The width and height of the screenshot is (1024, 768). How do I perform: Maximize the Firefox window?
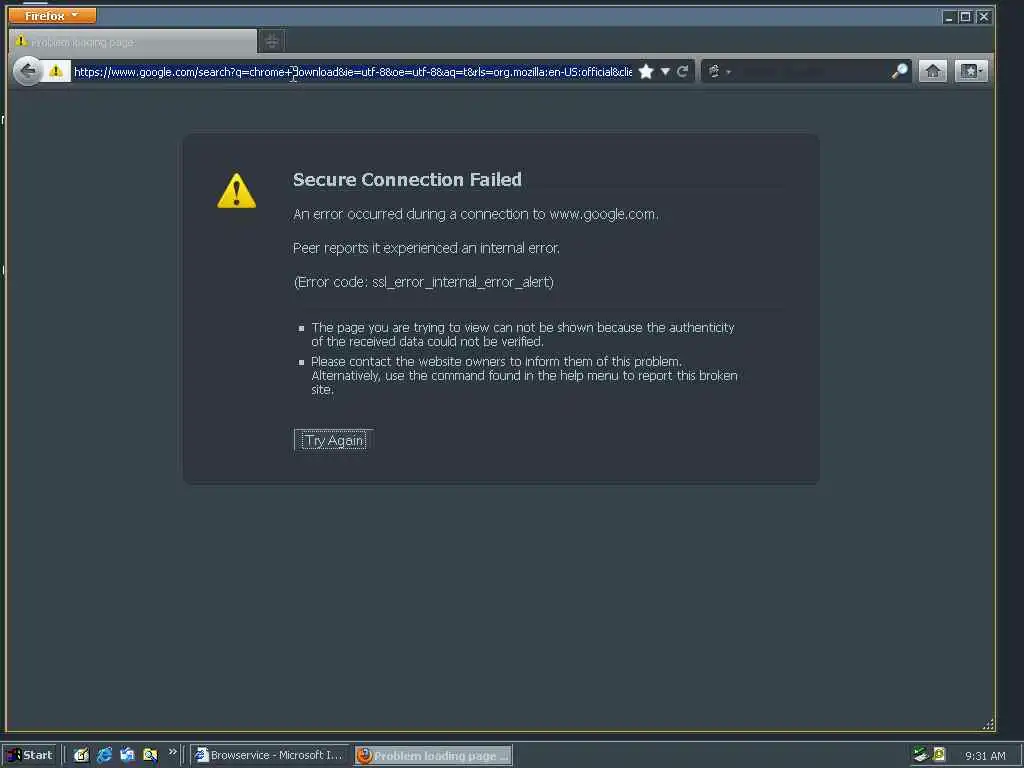(966, 17)
